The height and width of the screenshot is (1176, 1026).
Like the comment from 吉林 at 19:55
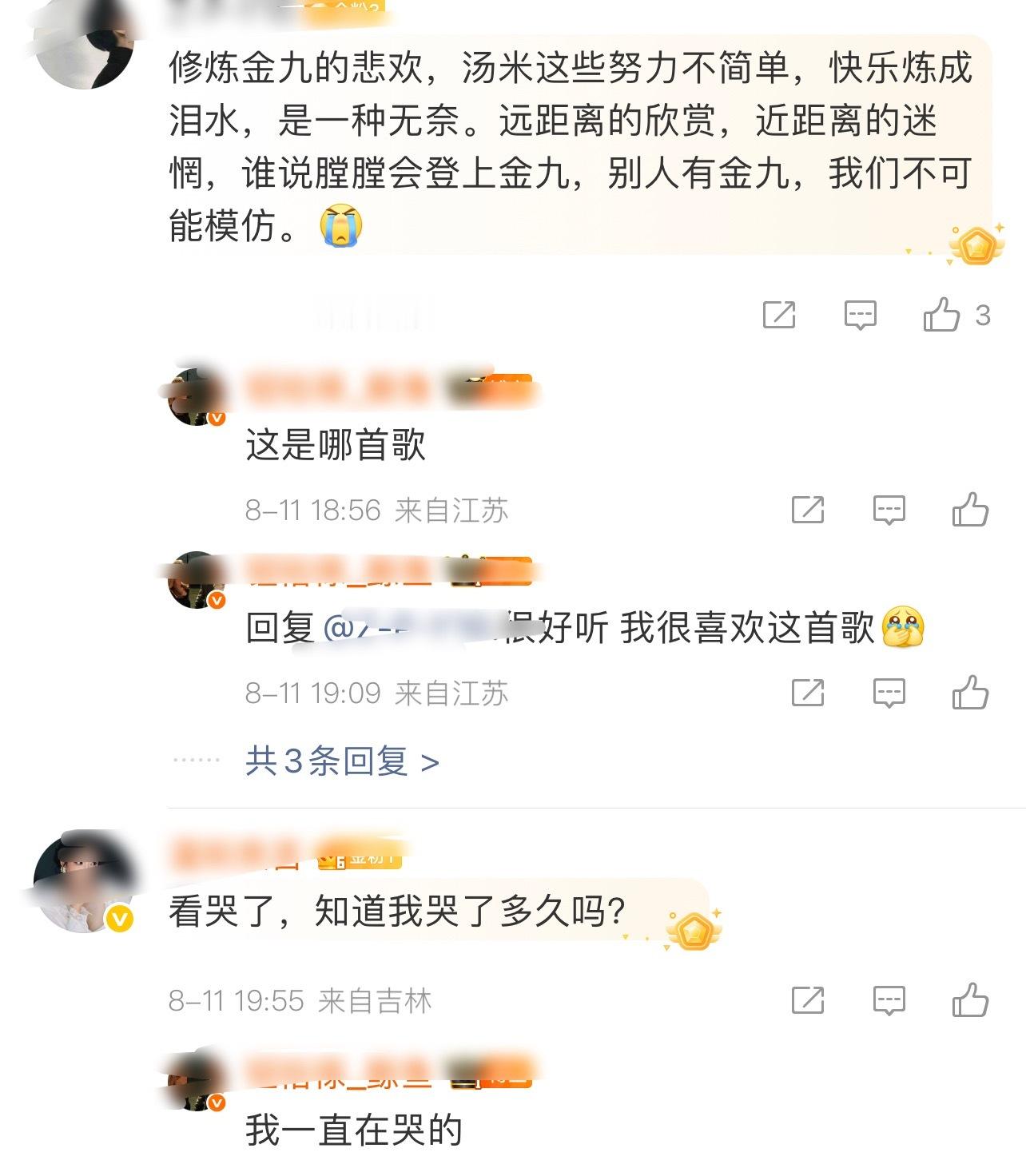[x=970, y=1000]
